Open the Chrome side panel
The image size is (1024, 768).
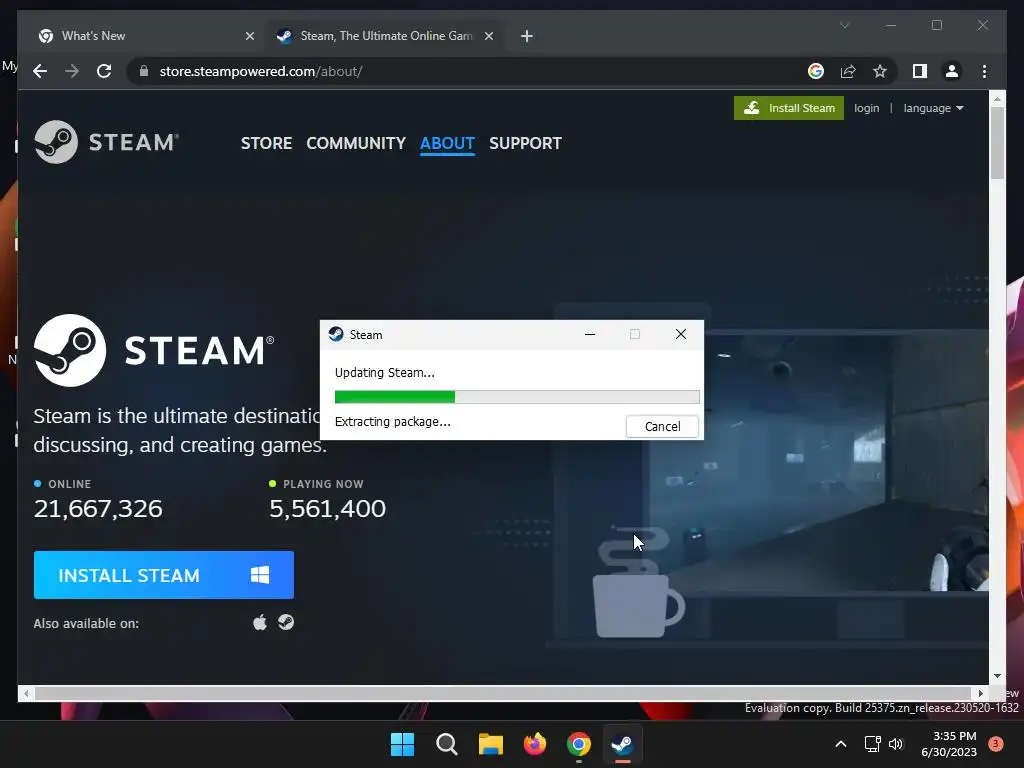[920, 71]
